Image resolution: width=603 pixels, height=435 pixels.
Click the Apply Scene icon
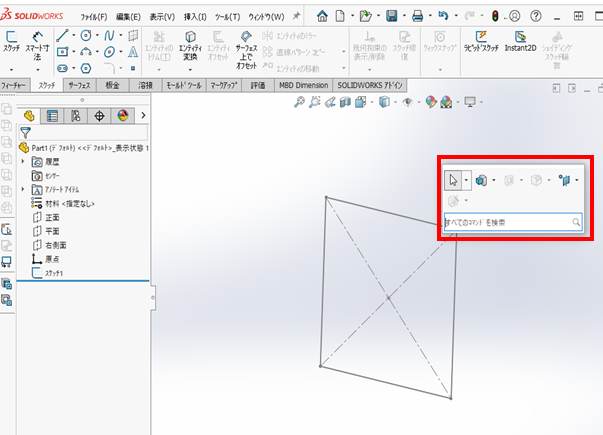click(x=446, y=102)
